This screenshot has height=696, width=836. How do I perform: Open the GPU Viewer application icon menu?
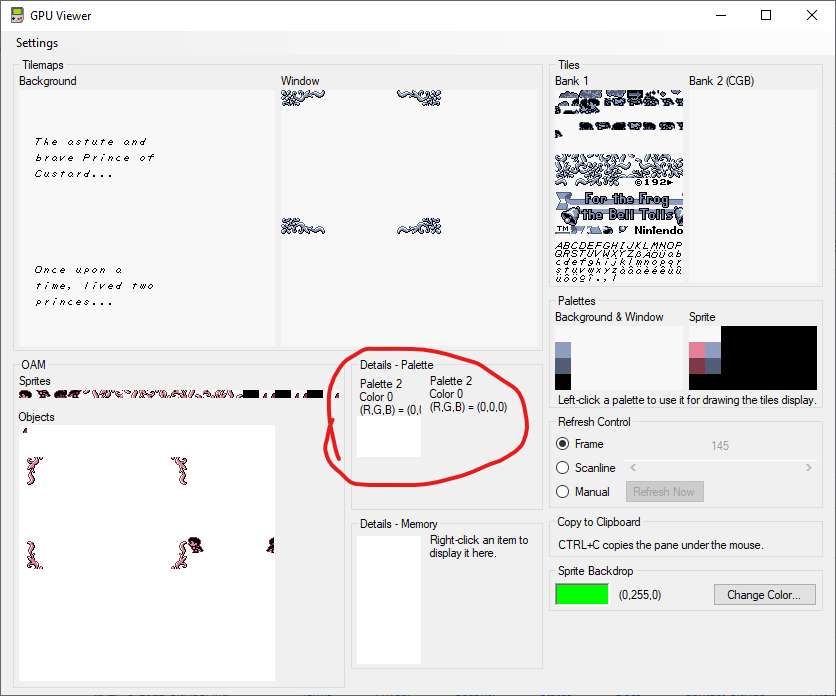click(x=18, y=15)
